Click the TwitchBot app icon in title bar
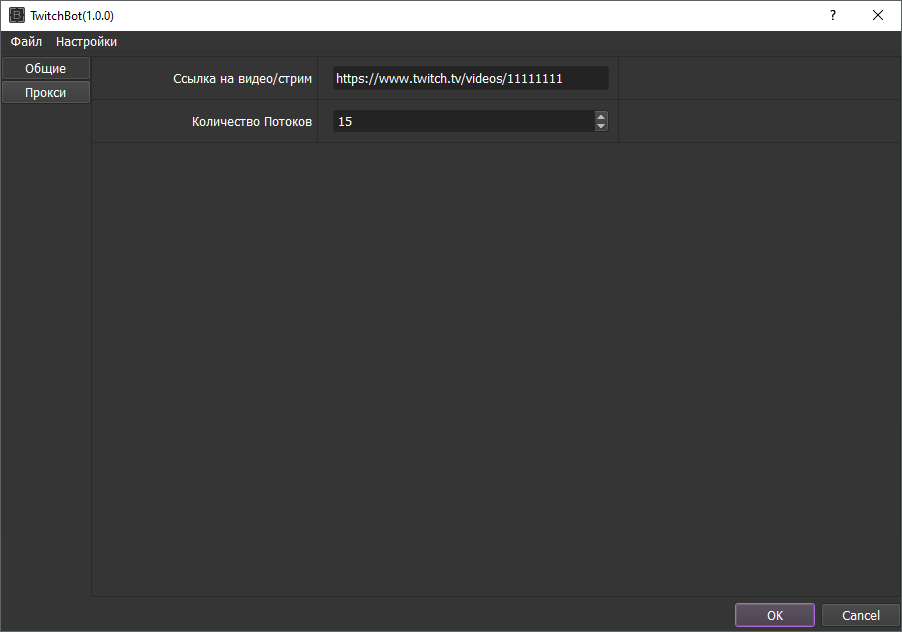Screen dimensions: 902x632 (17, 16)
